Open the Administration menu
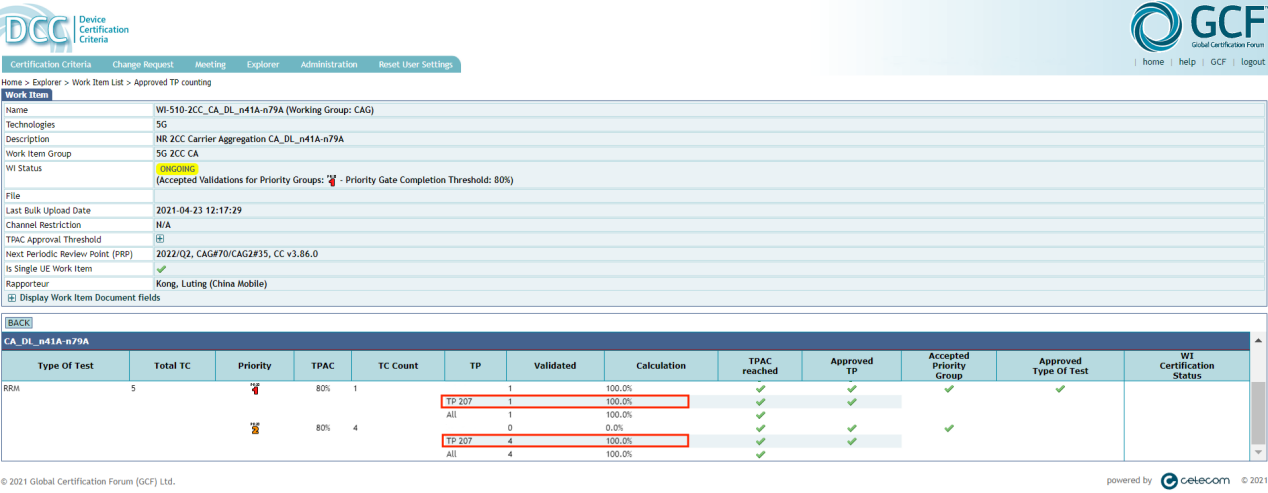This screenshot has height=493, width=1268. coord(328,65)
